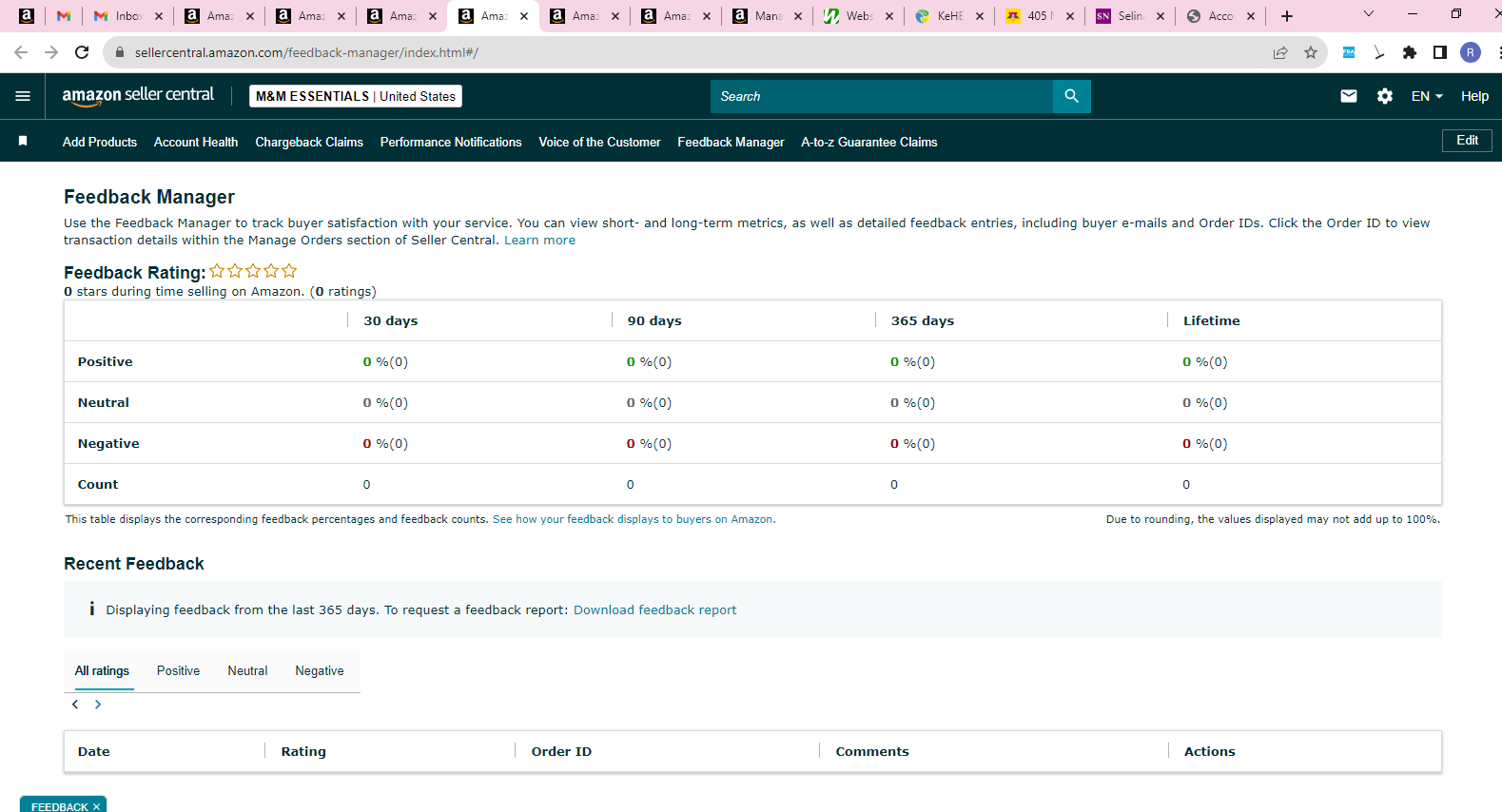Open the M&M ESSENTIALS marketplace switcher
Image resolution: width=1502 pixels, height=812 pixels.
pos(356,96)
